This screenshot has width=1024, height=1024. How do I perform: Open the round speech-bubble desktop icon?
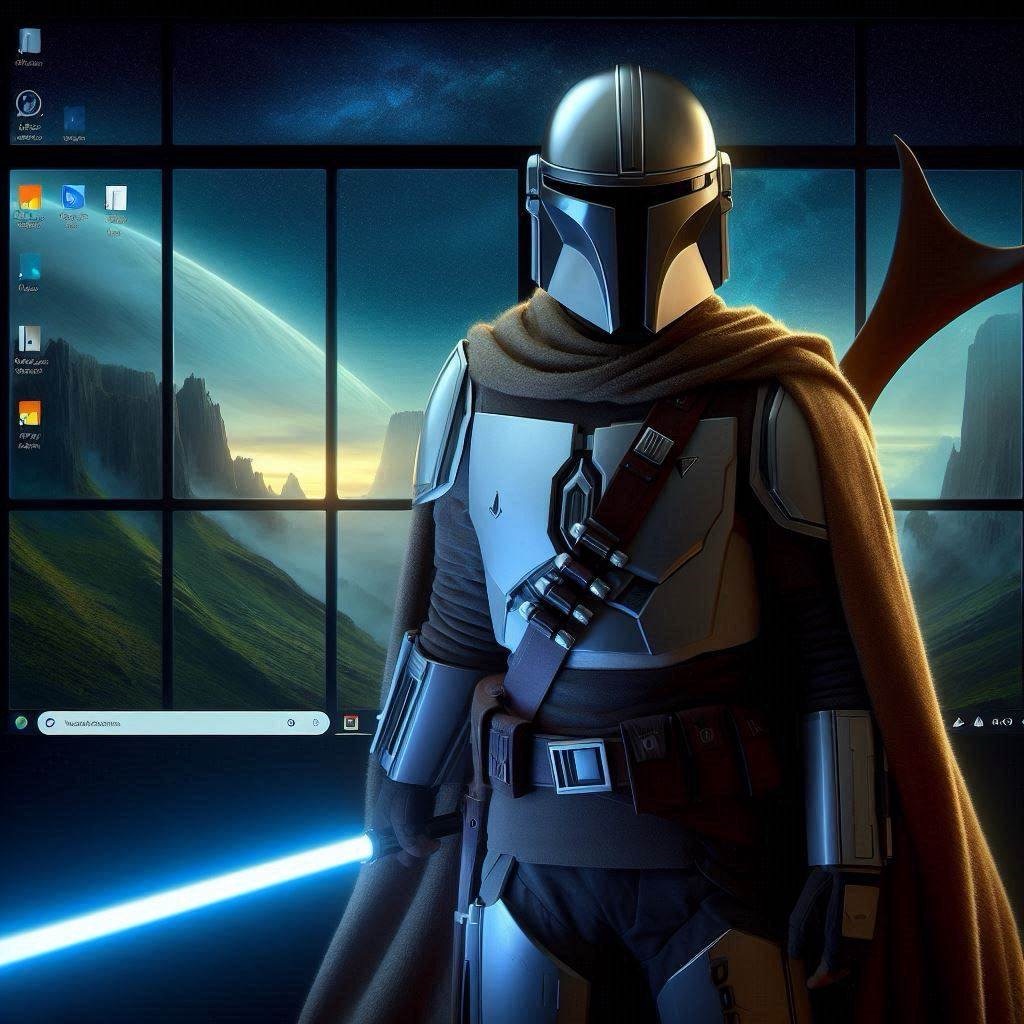click(x=29, y=103)
